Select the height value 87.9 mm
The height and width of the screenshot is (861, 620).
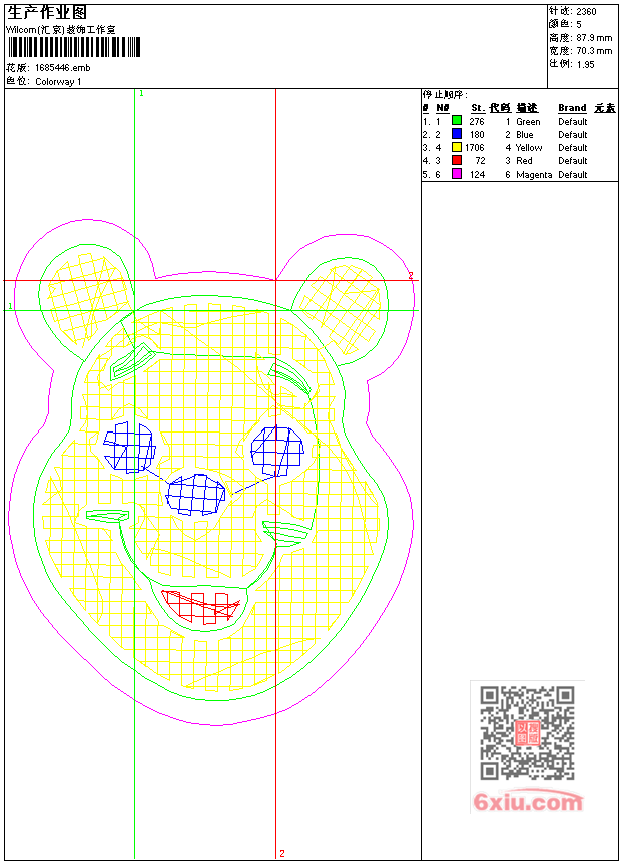pos(594,38)
